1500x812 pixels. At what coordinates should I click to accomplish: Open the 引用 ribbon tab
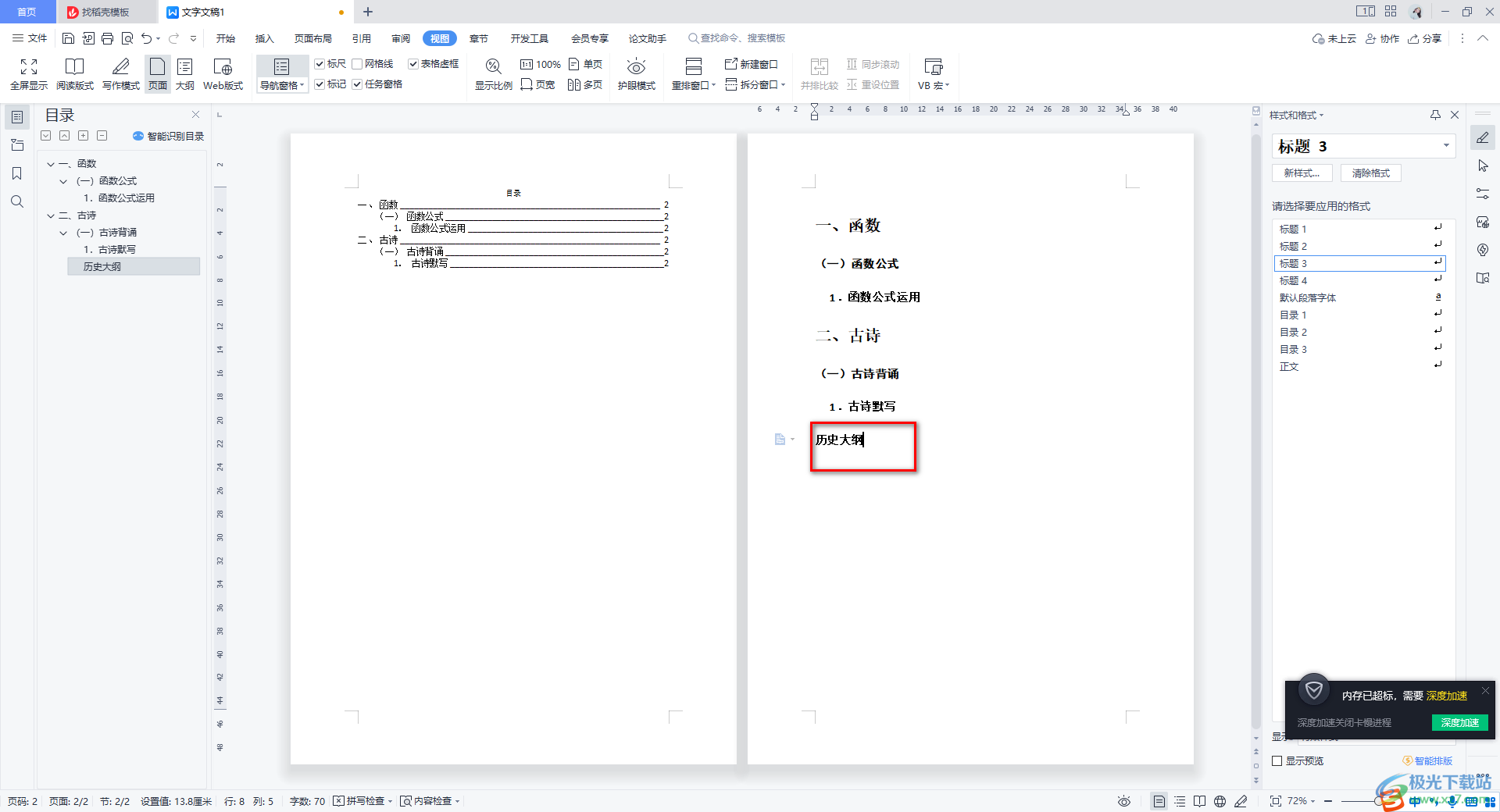(x=362, y=38)
